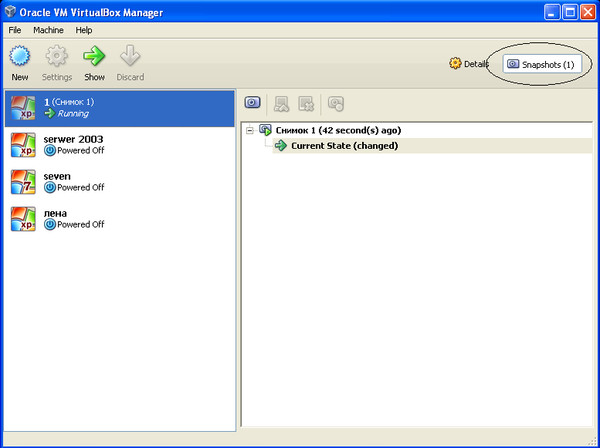Close the VirtualBox Manager window
The width and height of the screenshot is (600, 448).
coord(588,12)
